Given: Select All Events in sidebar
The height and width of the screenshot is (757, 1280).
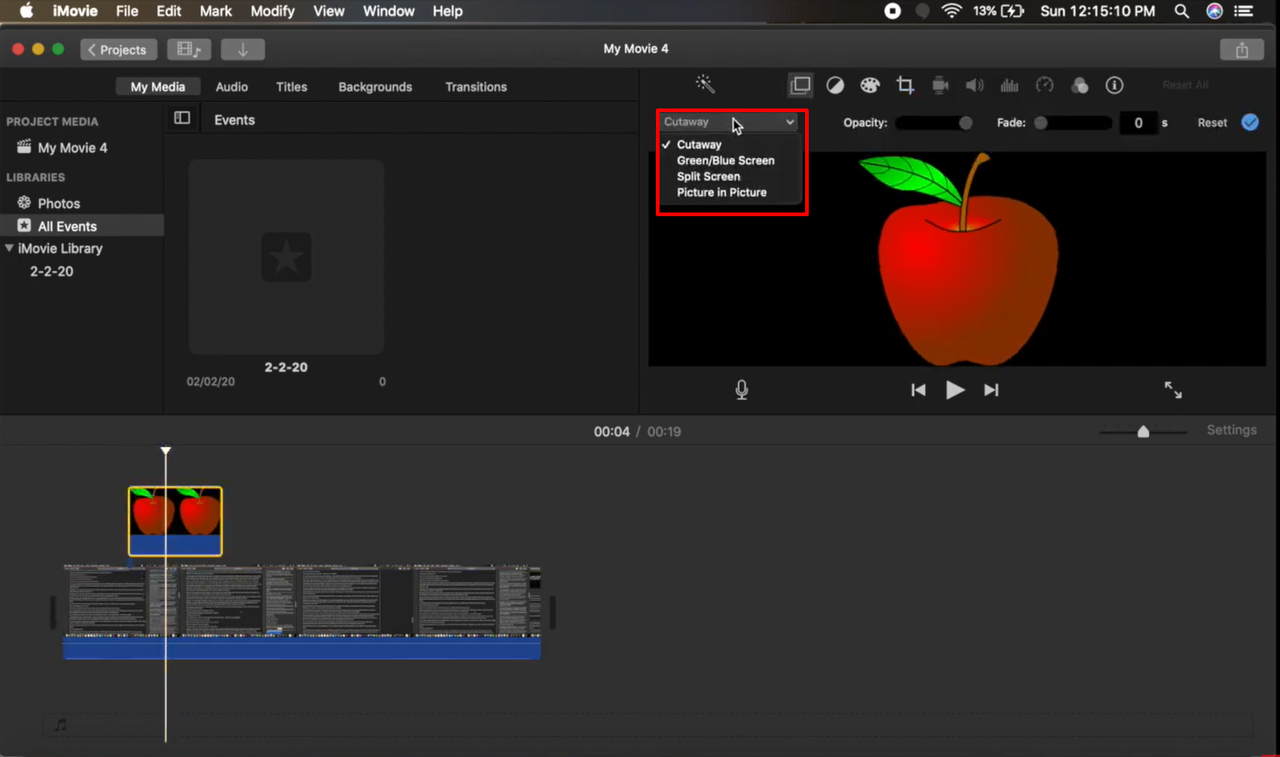Looking at the screenshot, I should (x=67, y=226).
